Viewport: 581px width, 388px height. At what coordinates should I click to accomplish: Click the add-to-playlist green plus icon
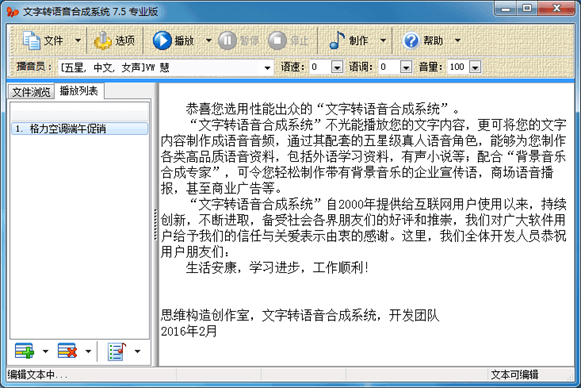coord(24,351)
